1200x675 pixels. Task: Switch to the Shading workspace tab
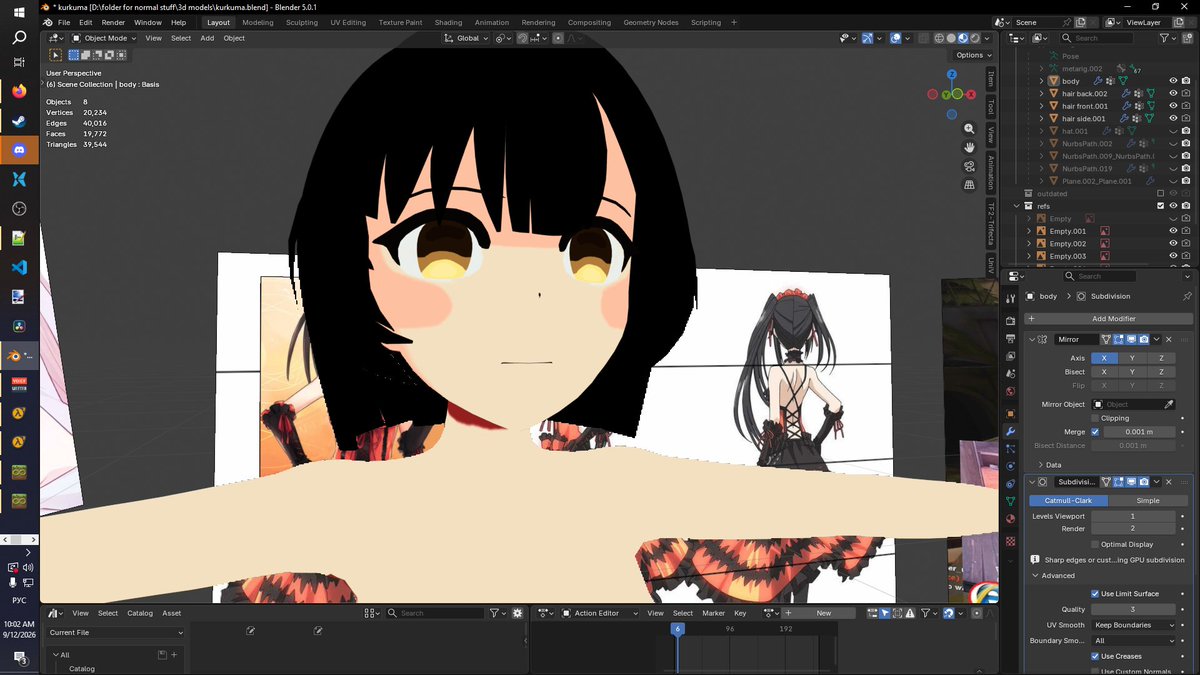pyautogui.click(x=448, y=22)
